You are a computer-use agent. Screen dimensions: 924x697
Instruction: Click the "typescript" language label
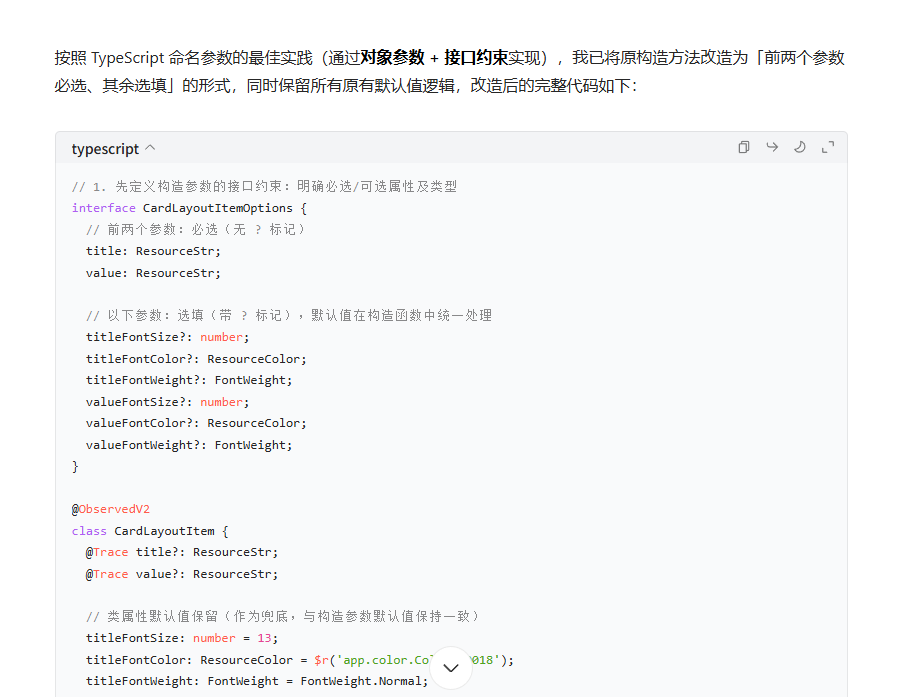pyautogui.click(x=105, y=149)
